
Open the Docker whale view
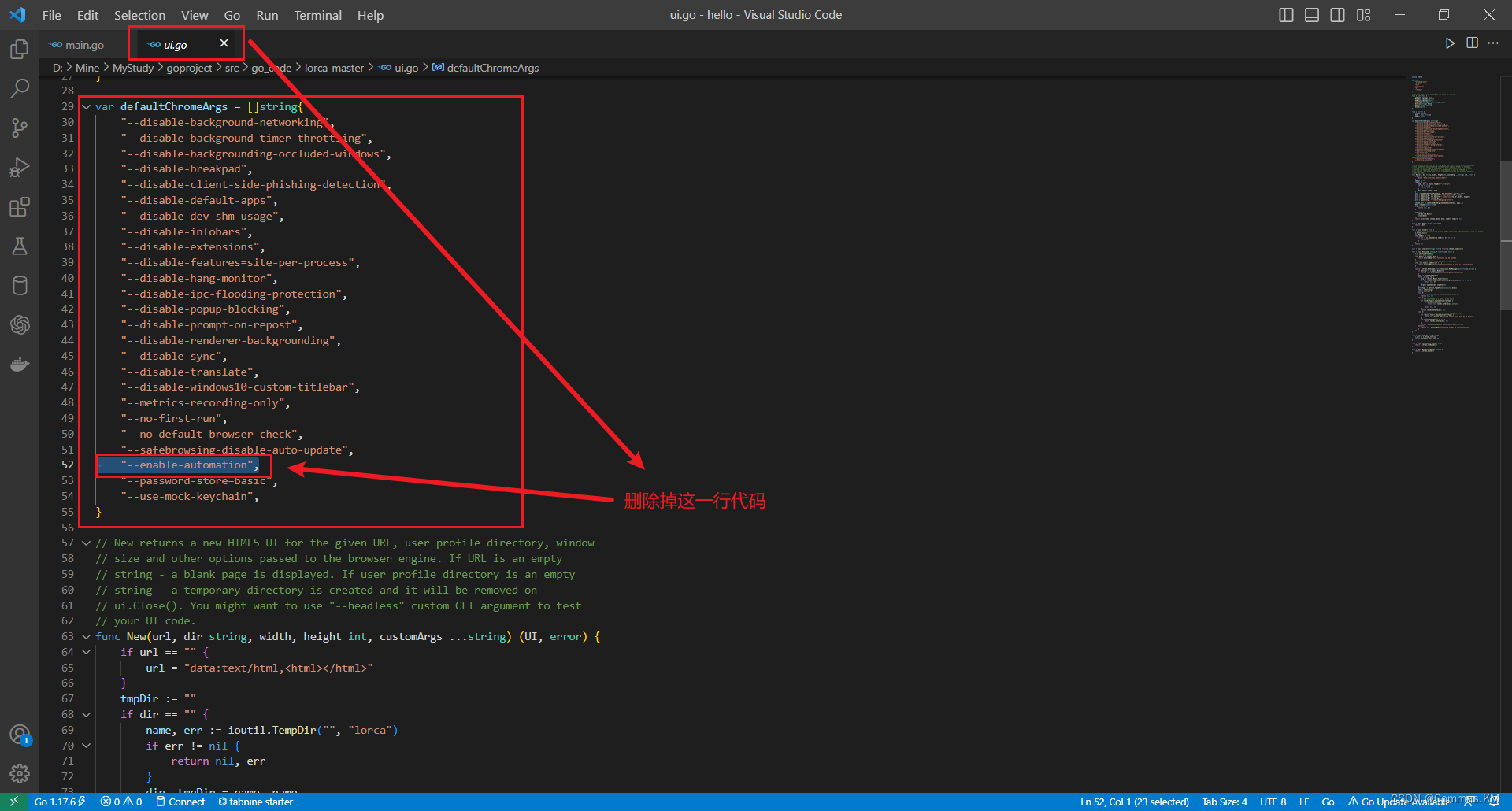20,364
